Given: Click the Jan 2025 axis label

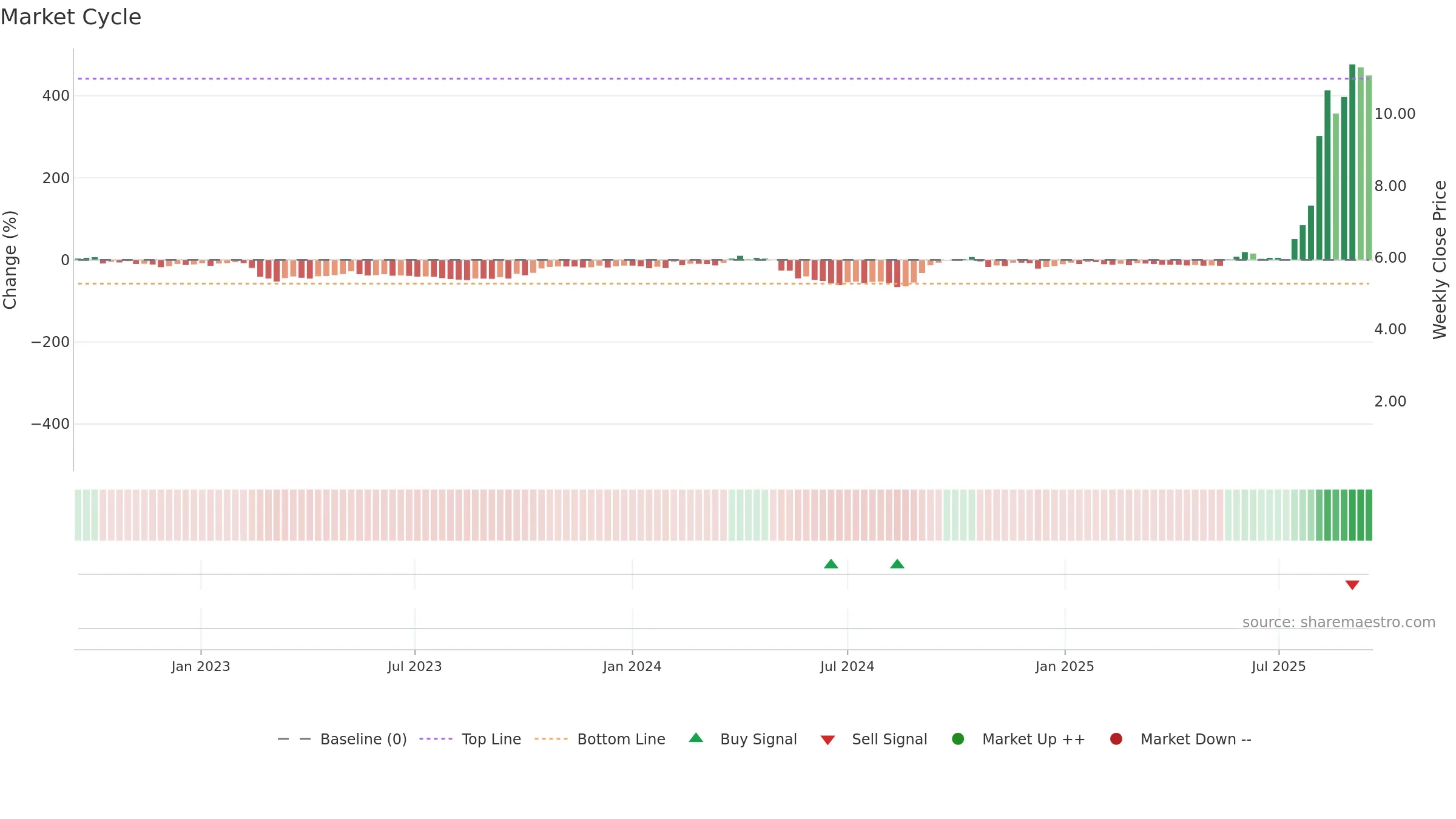Looking at the screenshot, I should tap(1065, 667).
